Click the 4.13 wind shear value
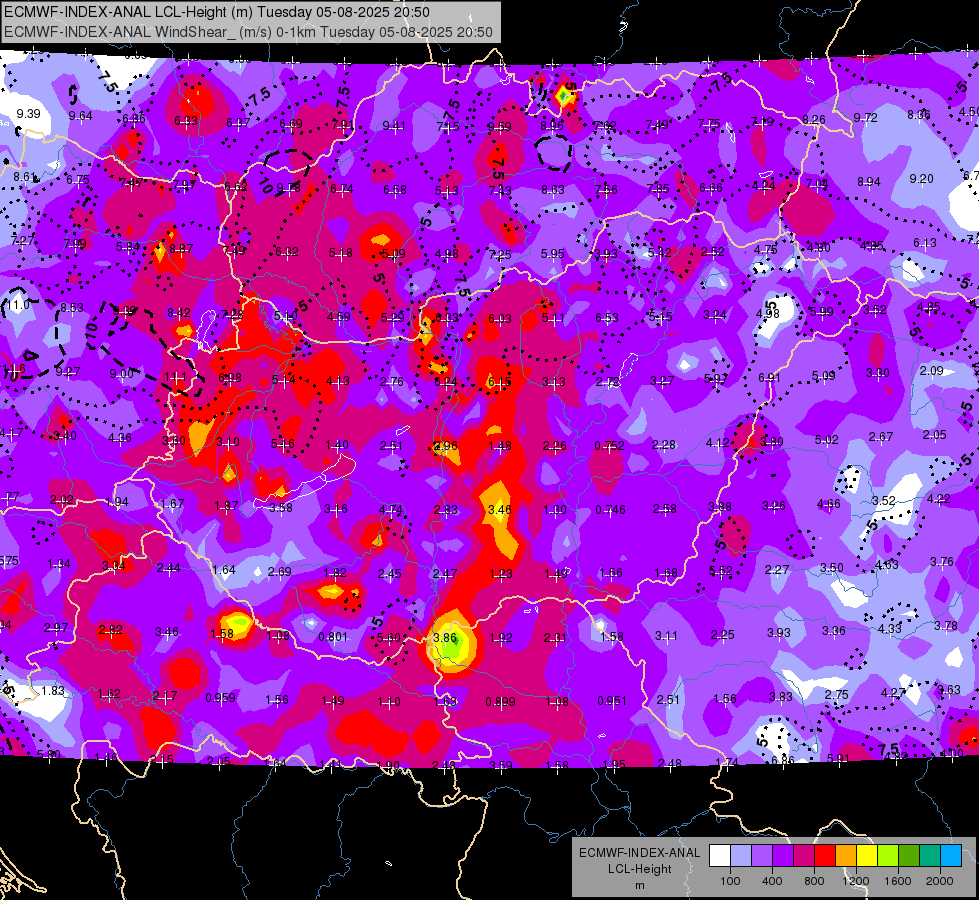 pyautogui.click(x=338, y=381)
